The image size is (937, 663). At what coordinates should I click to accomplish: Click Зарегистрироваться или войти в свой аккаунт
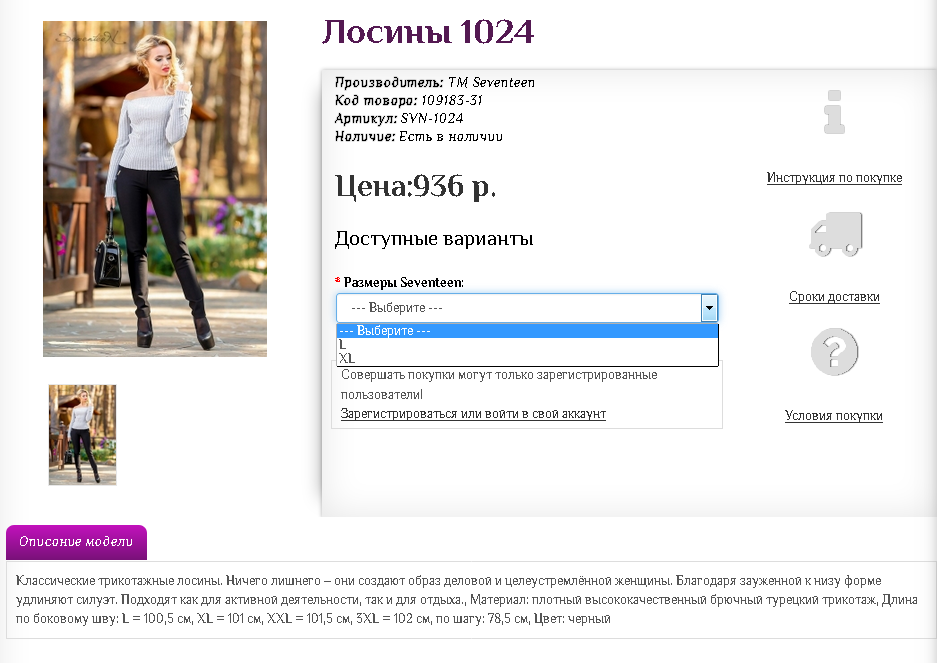point(473,414)
